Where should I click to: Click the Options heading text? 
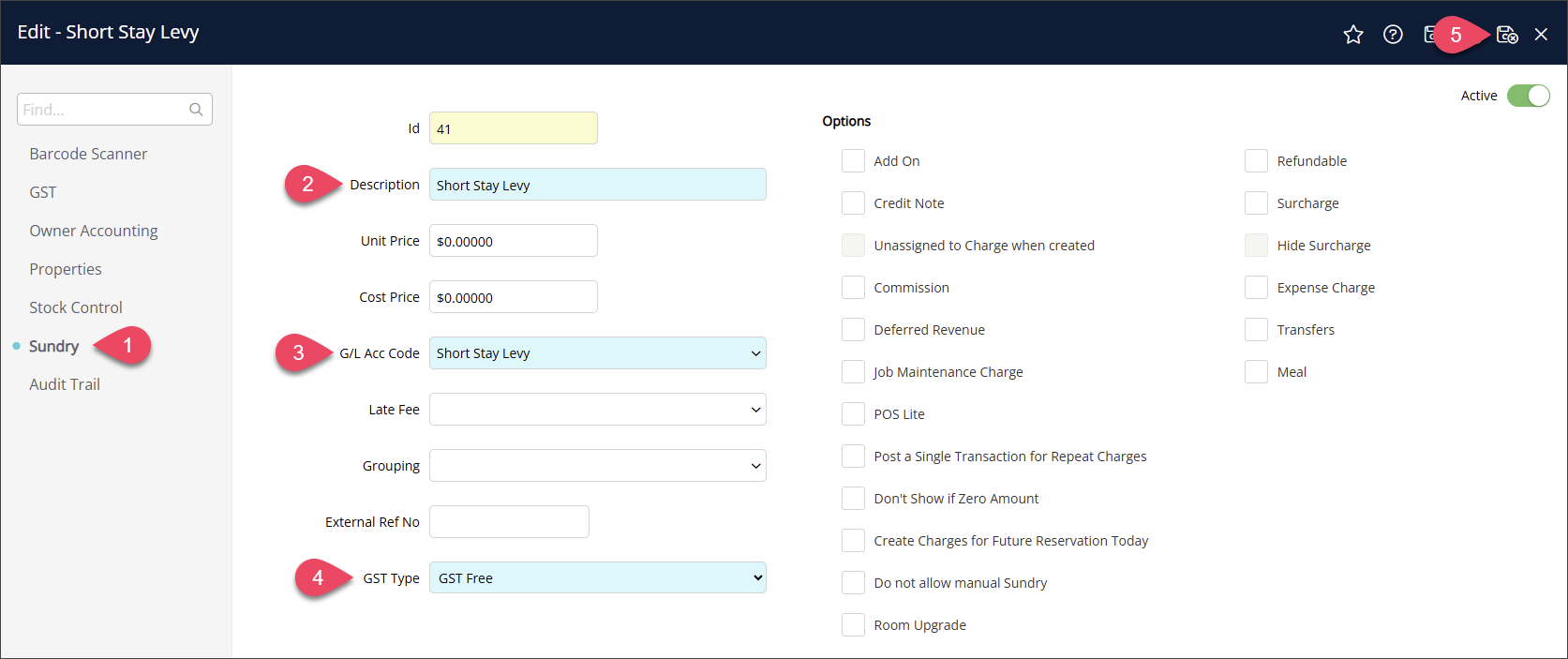pyautogui.click(x=846, y=121)
